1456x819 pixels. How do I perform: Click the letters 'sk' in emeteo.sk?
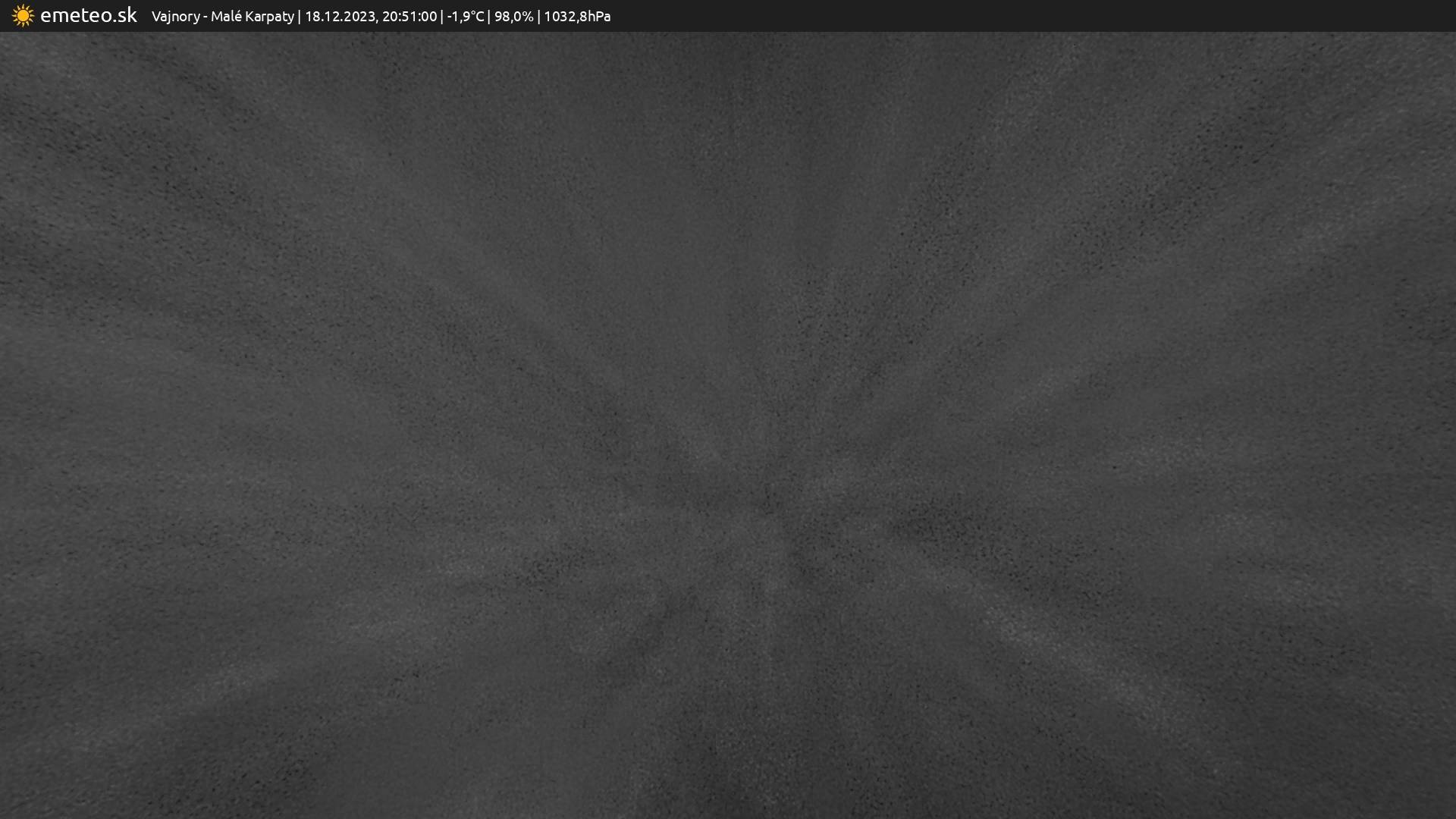point(127,15)
